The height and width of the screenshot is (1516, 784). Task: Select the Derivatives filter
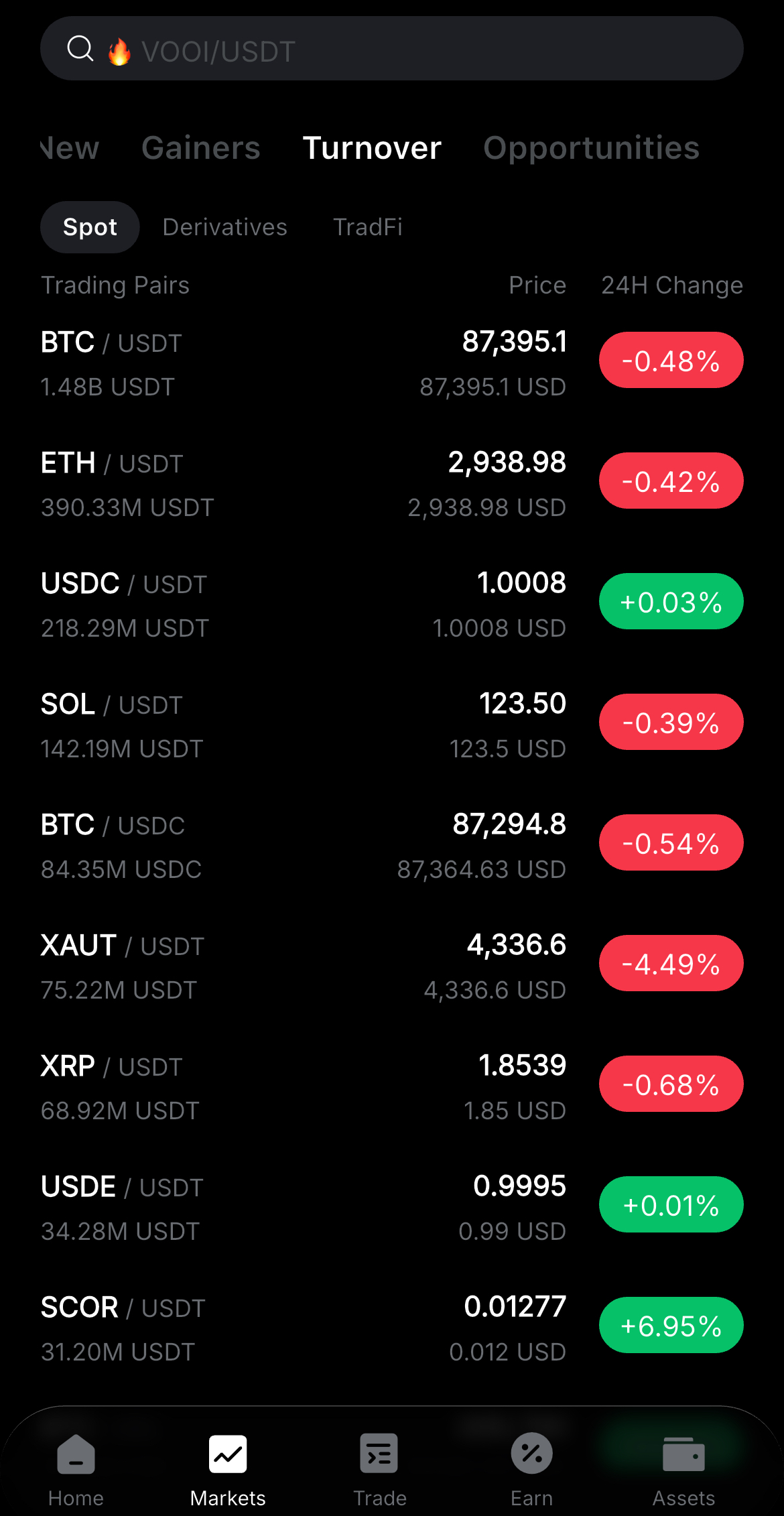pos(224,227)
